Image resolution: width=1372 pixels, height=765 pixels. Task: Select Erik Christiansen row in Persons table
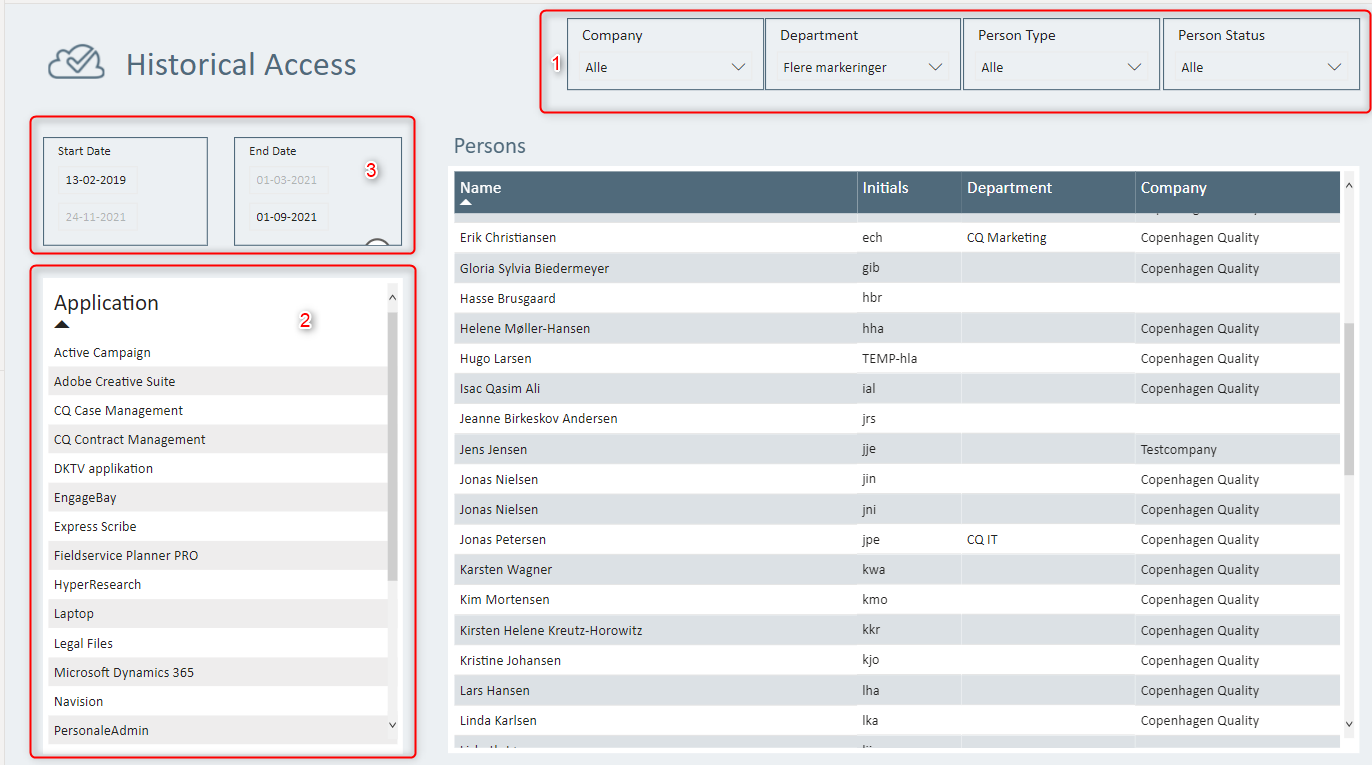pyautogui.click(x=508, y=238)
